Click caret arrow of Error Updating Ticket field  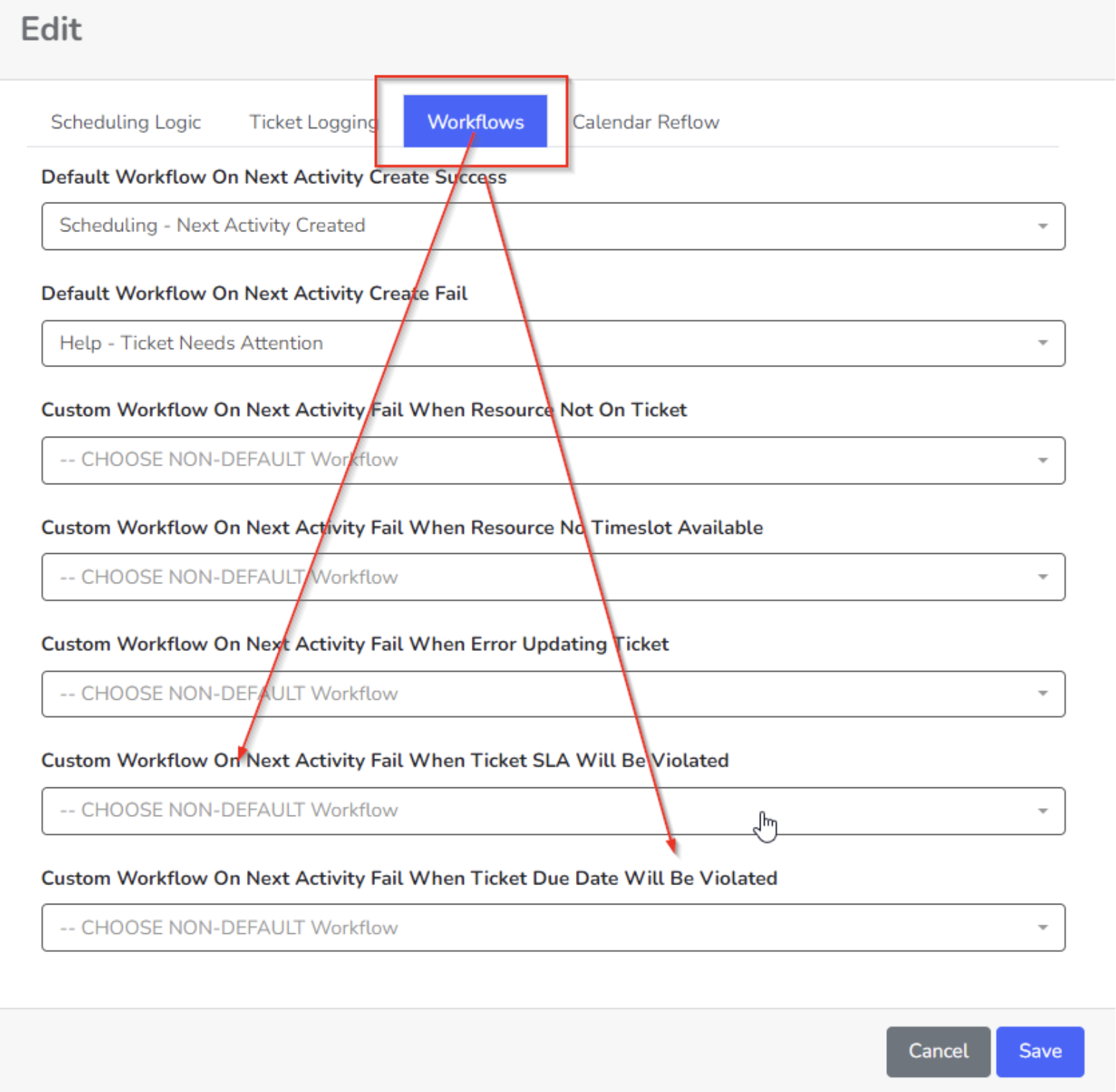tap(1043, 693)
